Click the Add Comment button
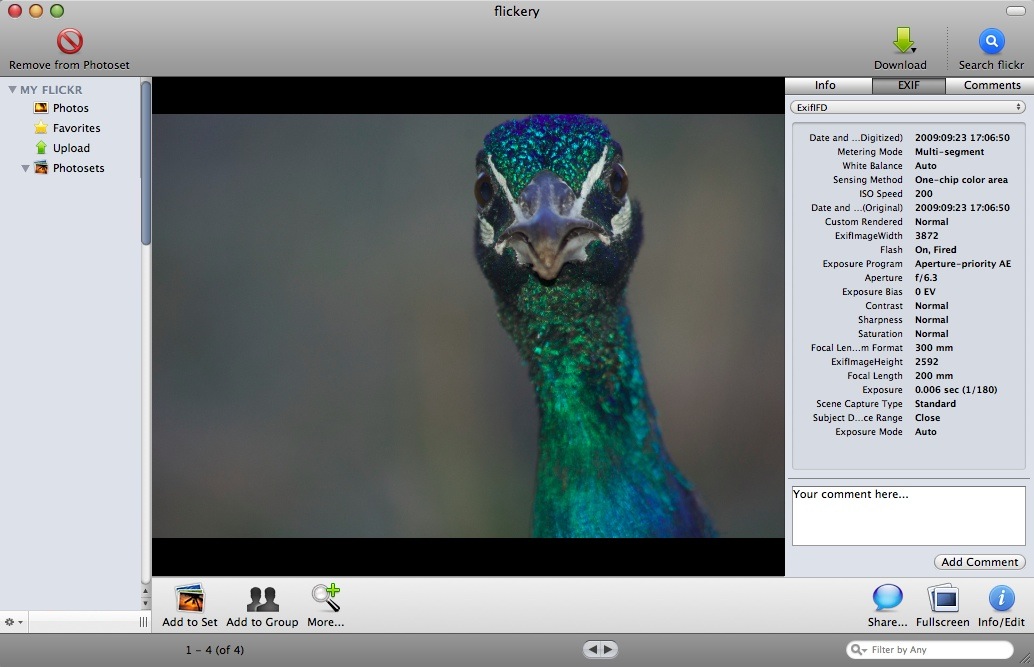Image resolution: width=1034 pixels, height=667 pixels. (x=978, y=561)
